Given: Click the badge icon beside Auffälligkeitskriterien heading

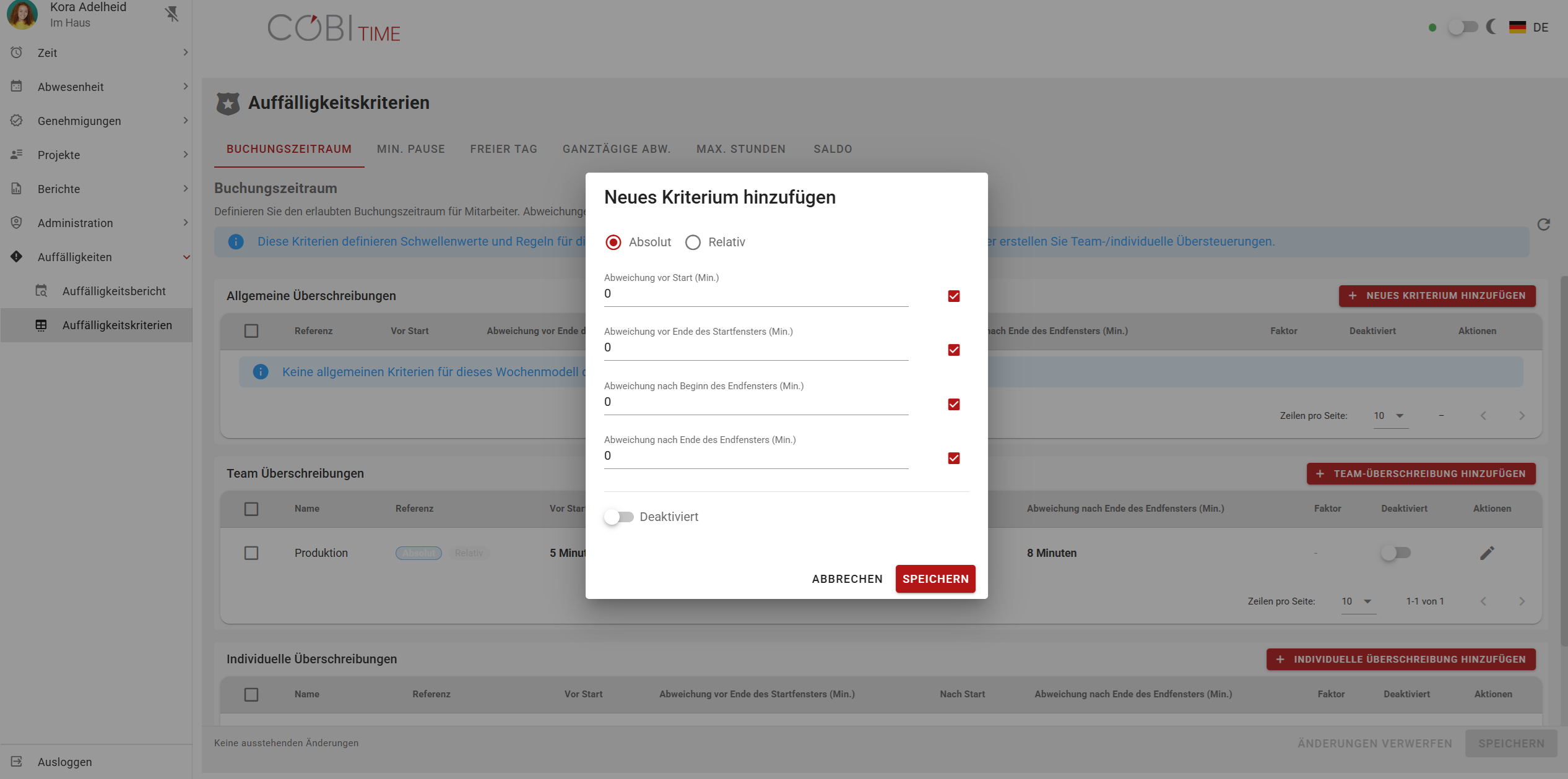Looking at the screenshot, I should coord(228,103).
